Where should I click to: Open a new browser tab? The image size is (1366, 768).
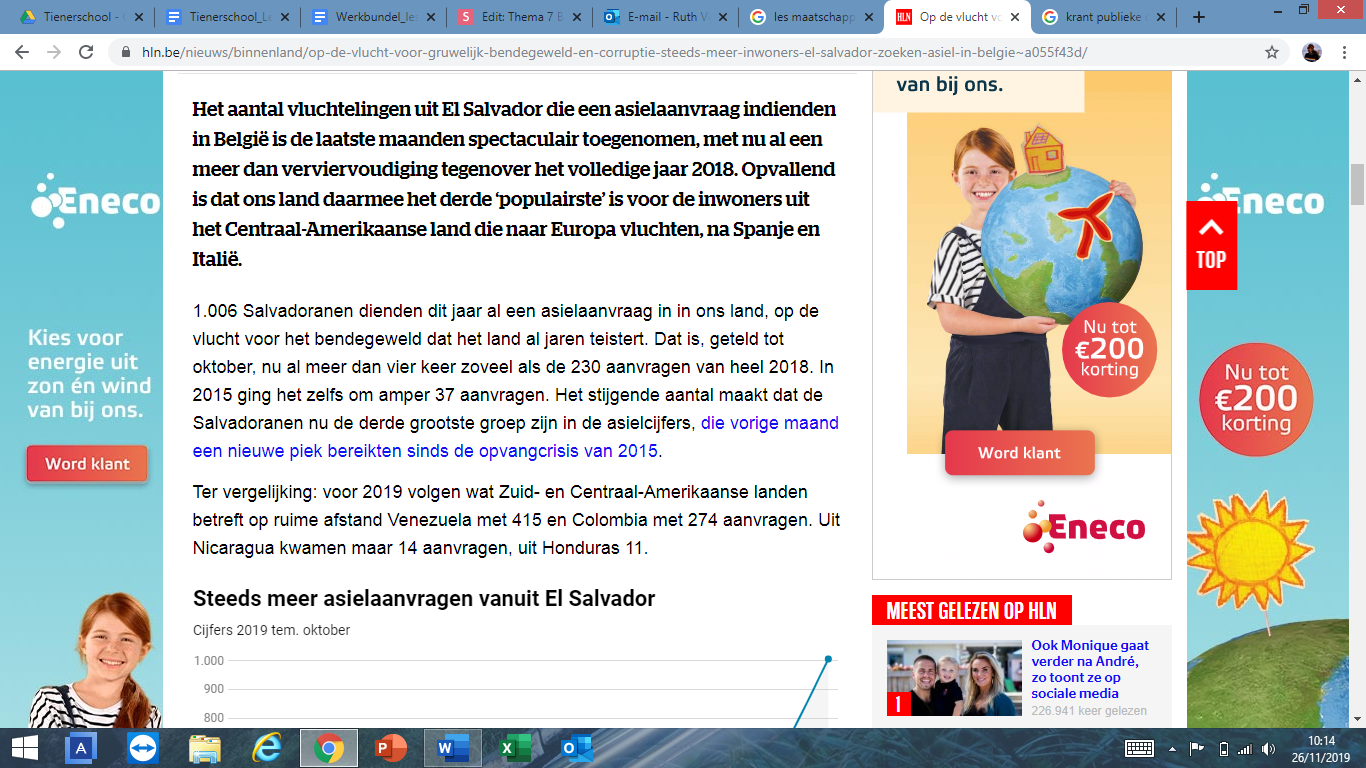[1199, 17]
